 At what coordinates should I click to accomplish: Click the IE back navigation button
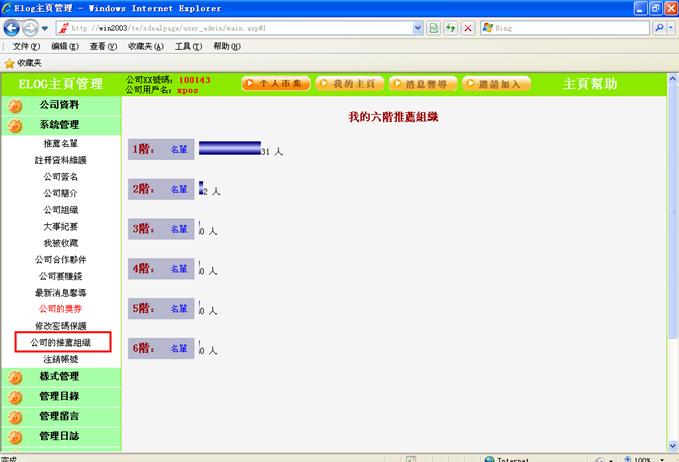click(12, 28)
